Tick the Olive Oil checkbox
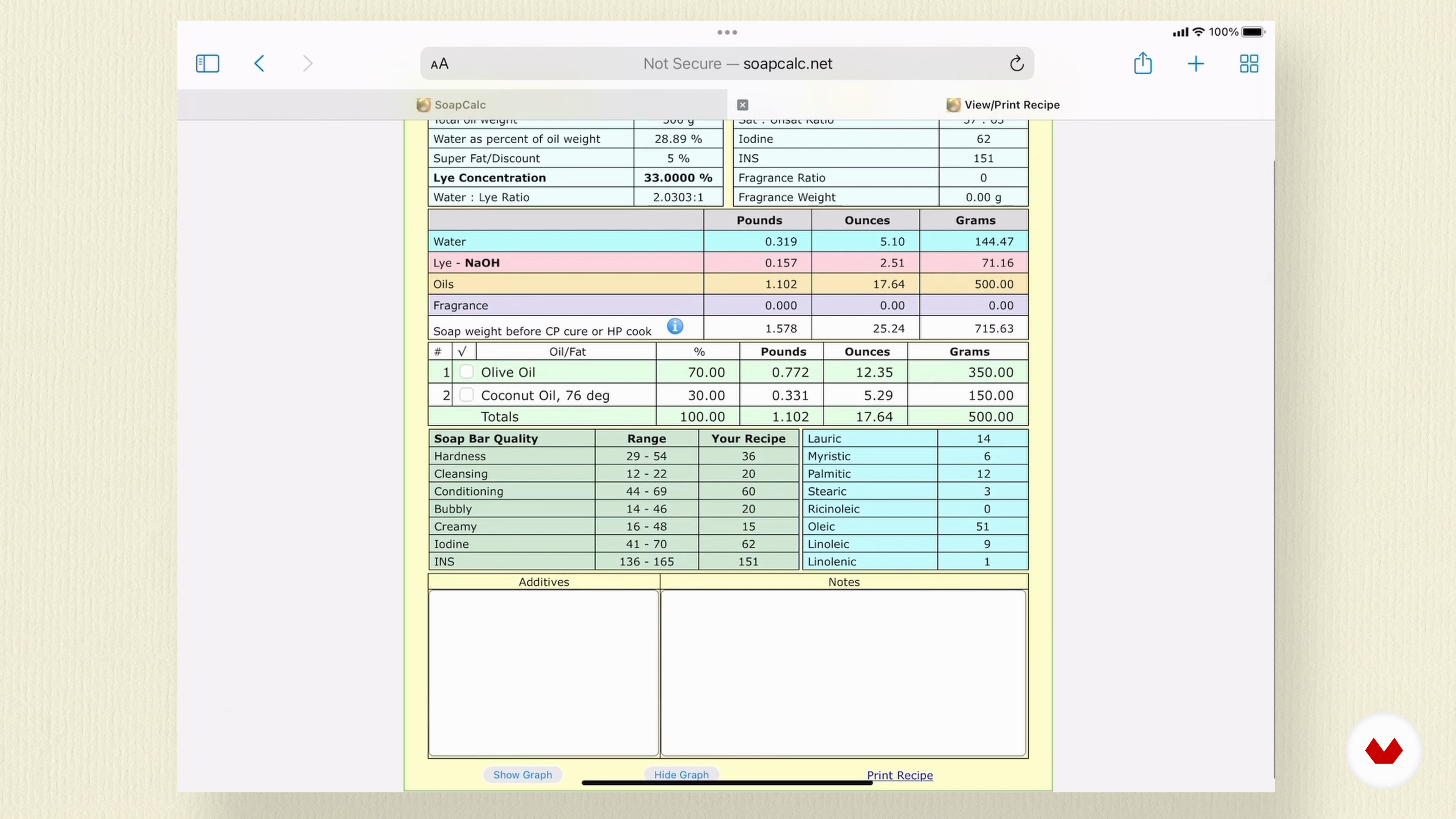1456x819 pixels. click(x=466, y=371)
